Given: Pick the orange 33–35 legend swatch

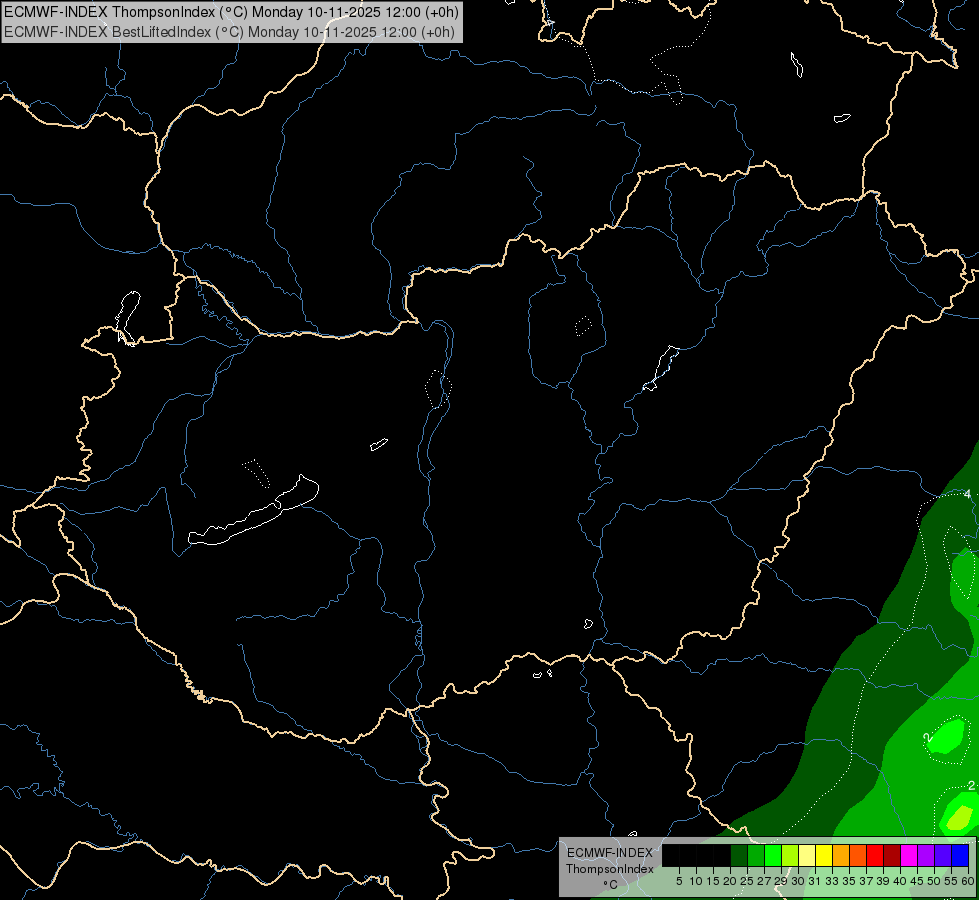Looking at the screenshot, I should (x=841, y=855).
